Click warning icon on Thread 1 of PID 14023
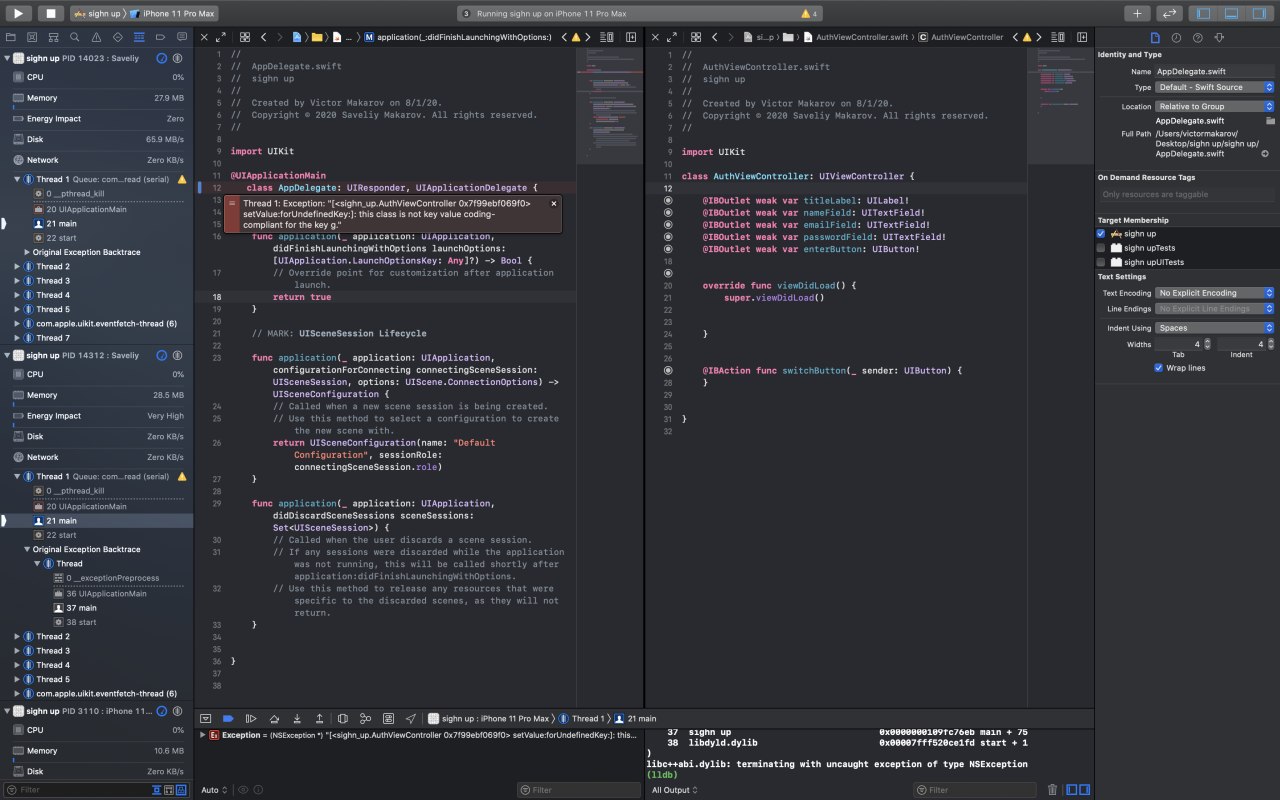This screenshot has width=1280, height=800. click(x=182, y=179)
